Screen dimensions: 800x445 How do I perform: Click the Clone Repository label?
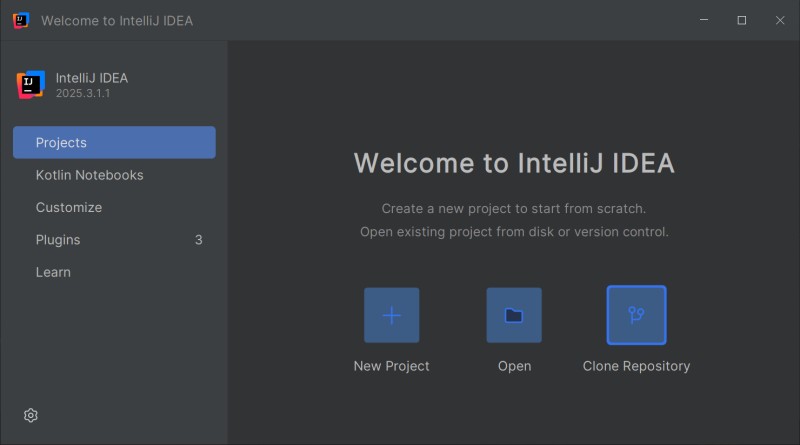636,366
